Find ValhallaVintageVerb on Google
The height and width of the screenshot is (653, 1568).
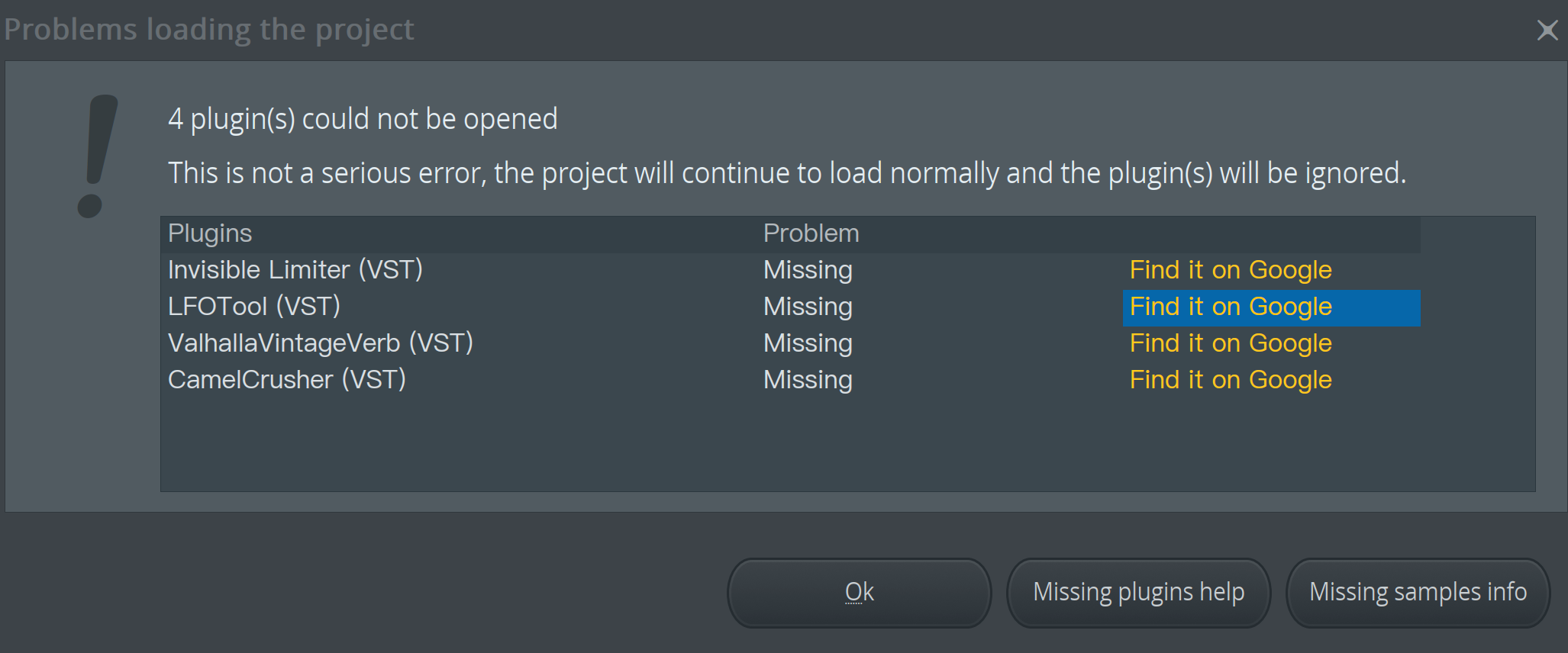click(x=1231, y=343)
